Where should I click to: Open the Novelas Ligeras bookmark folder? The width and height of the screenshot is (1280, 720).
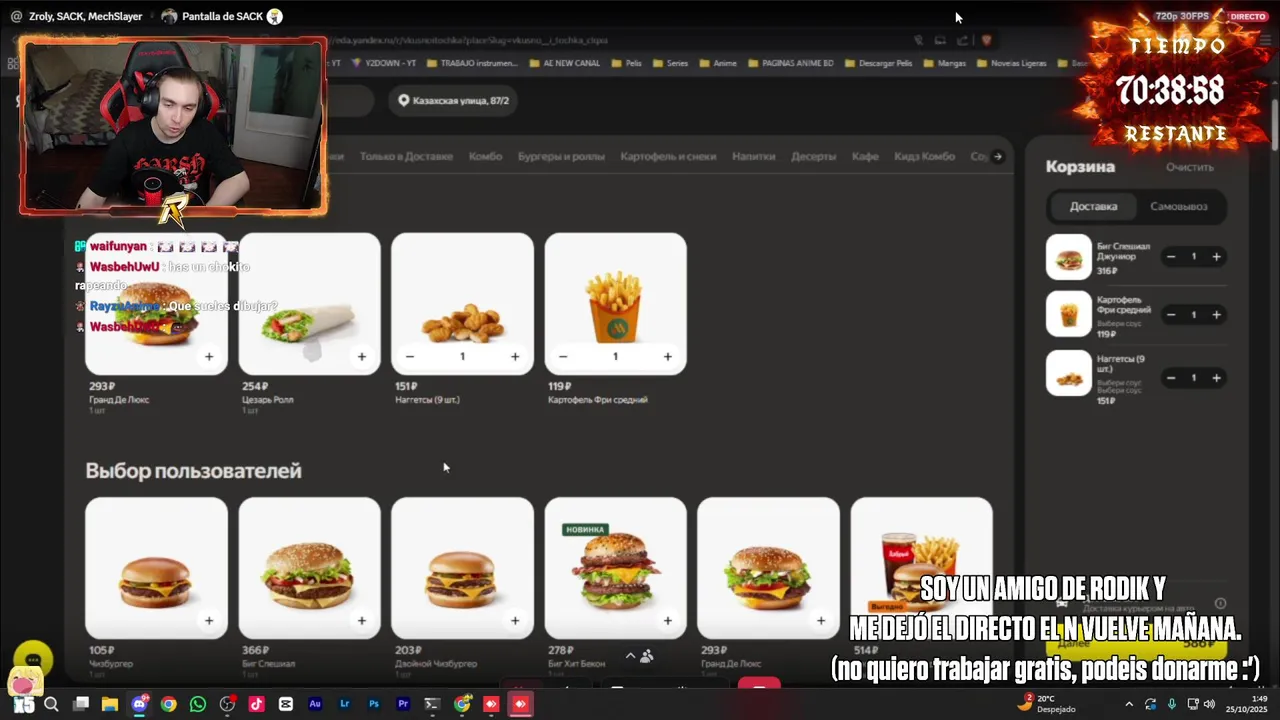tap(1011, 63)
